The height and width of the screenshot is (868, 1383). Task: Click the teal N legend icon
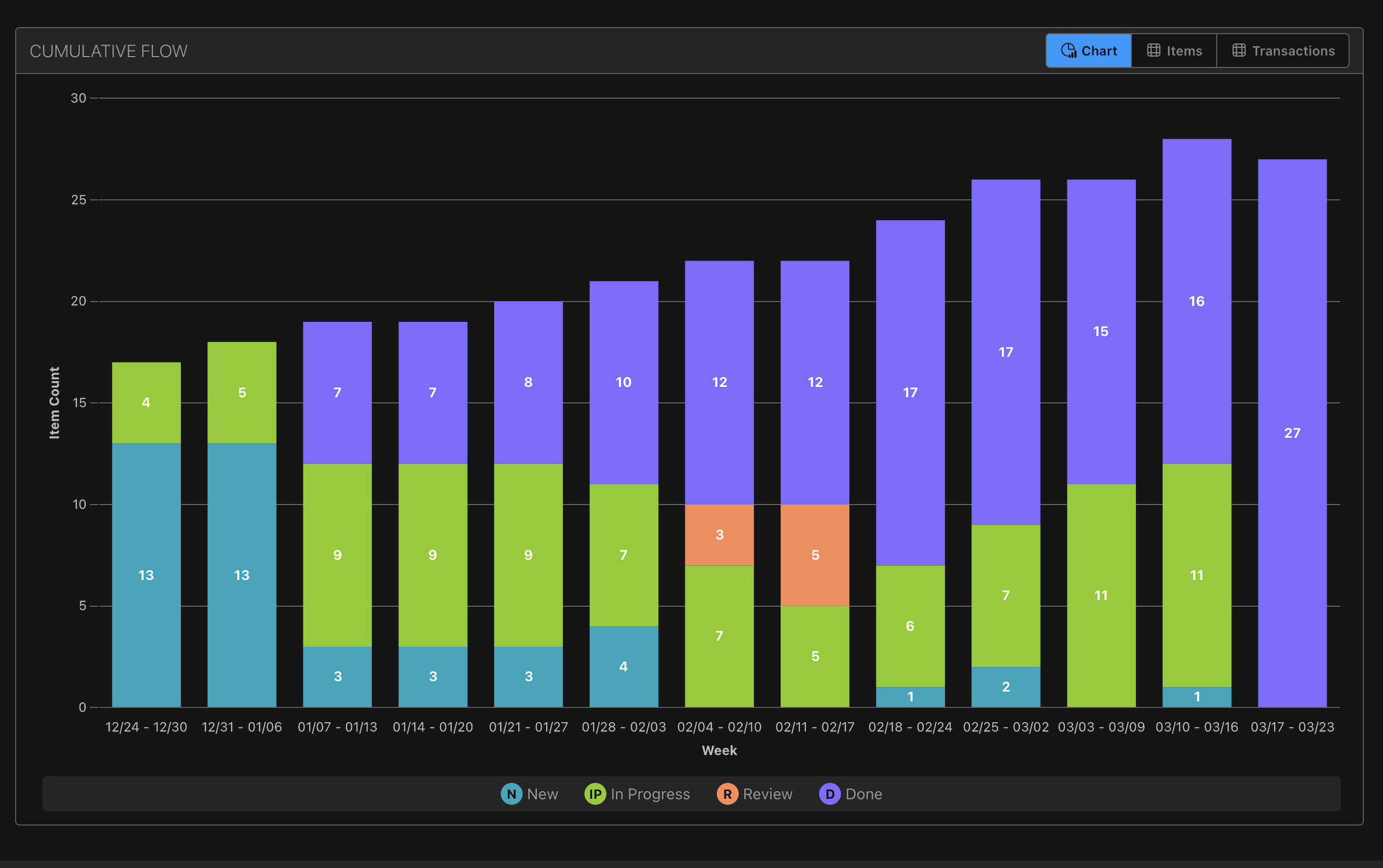click(x=511, y=794)
